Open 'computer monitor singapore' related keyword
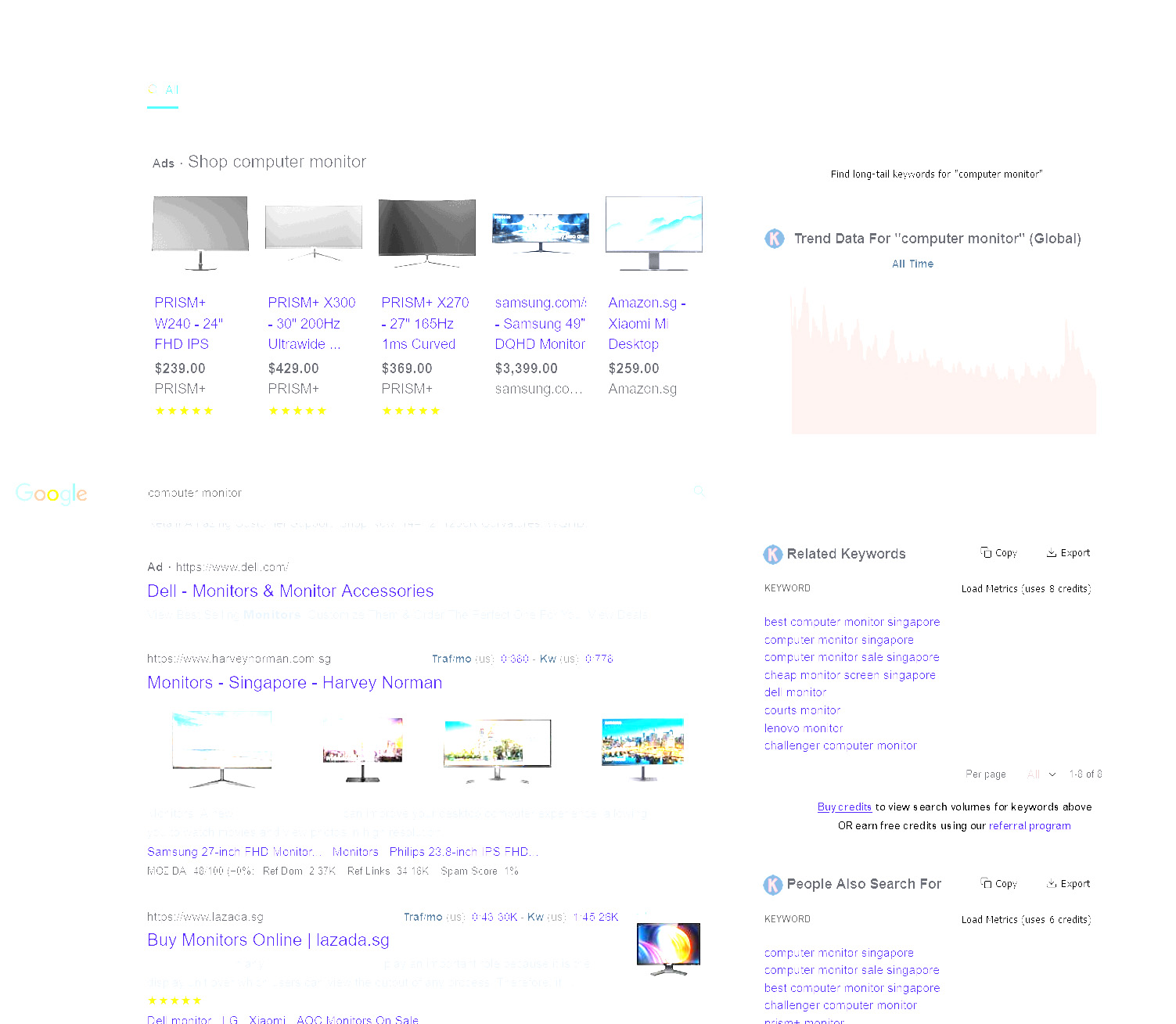 (x=839, y=641)
